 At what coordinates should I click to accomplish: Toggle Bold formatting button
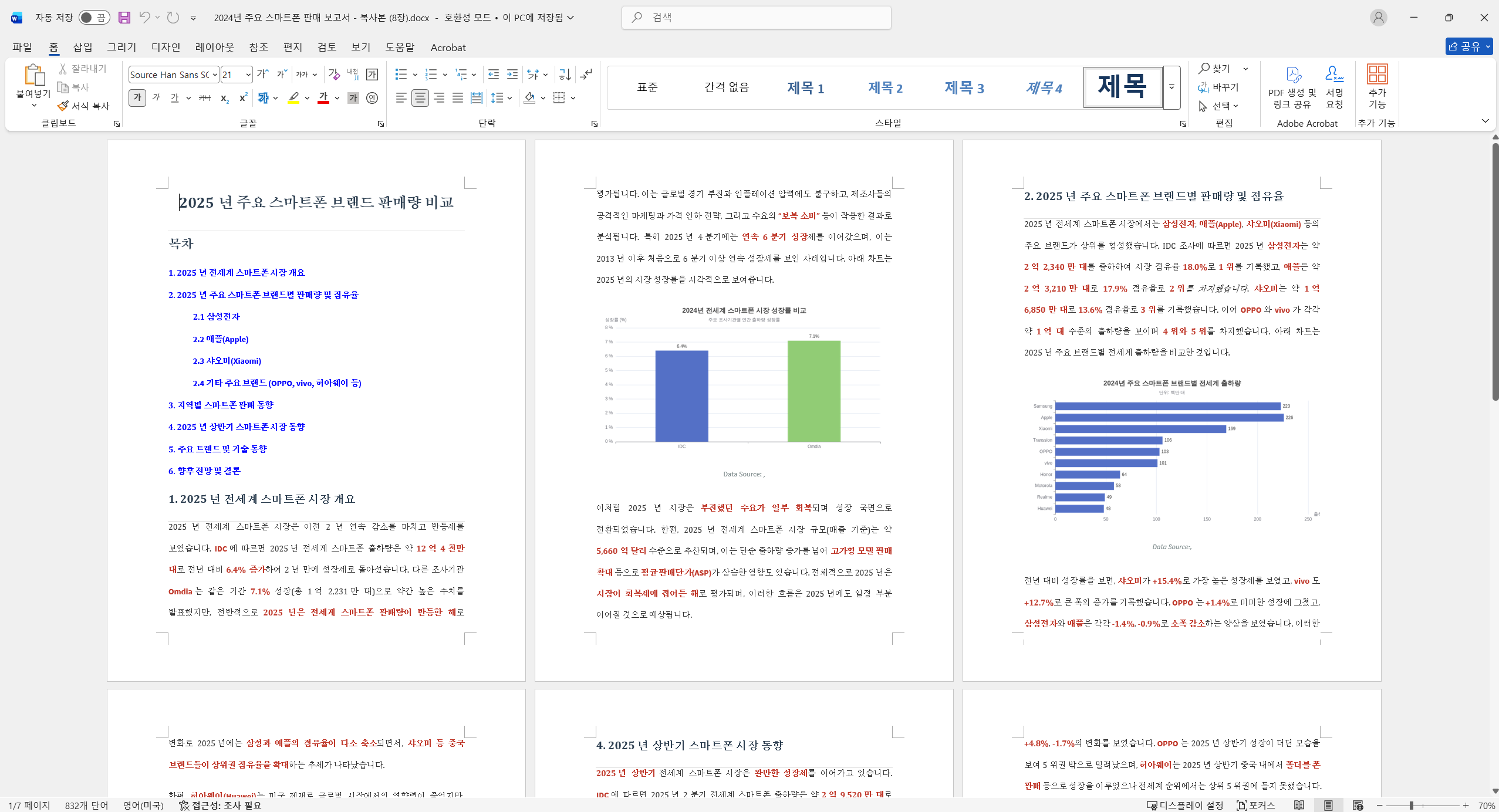pos(137,98)
